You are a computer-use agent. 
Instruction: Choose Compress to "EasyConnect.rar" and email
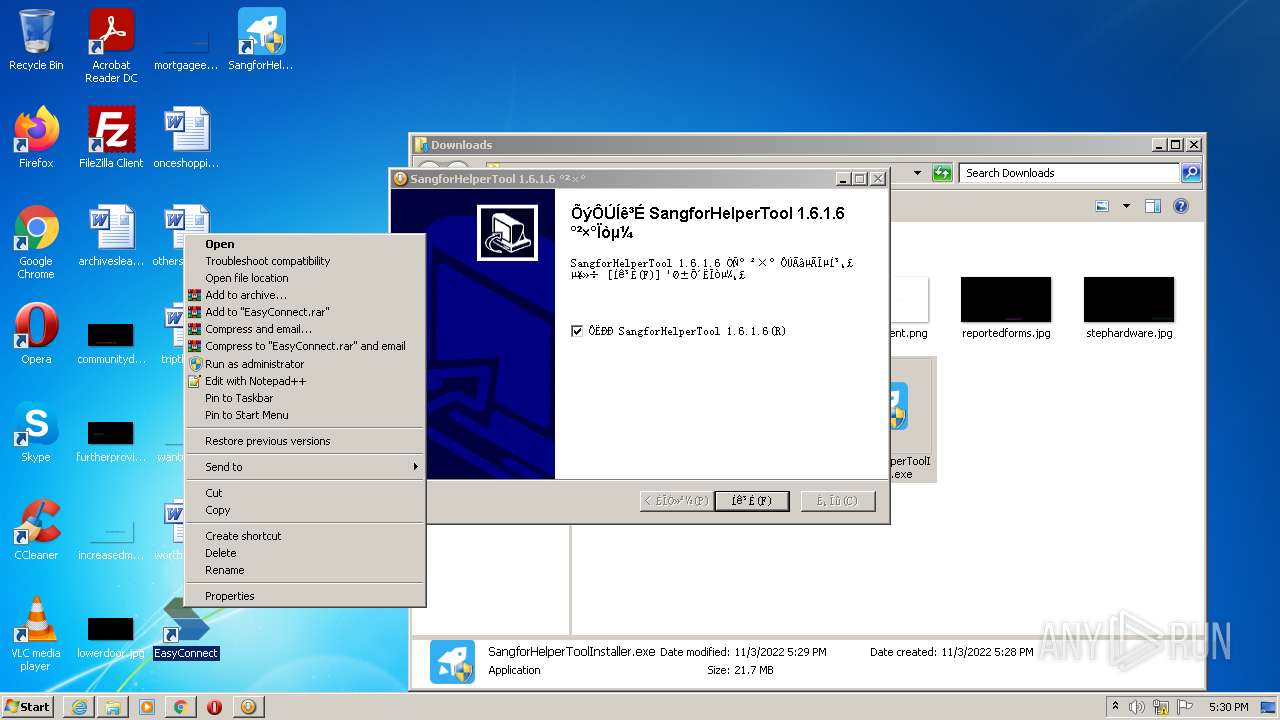[x=305, y=346]
